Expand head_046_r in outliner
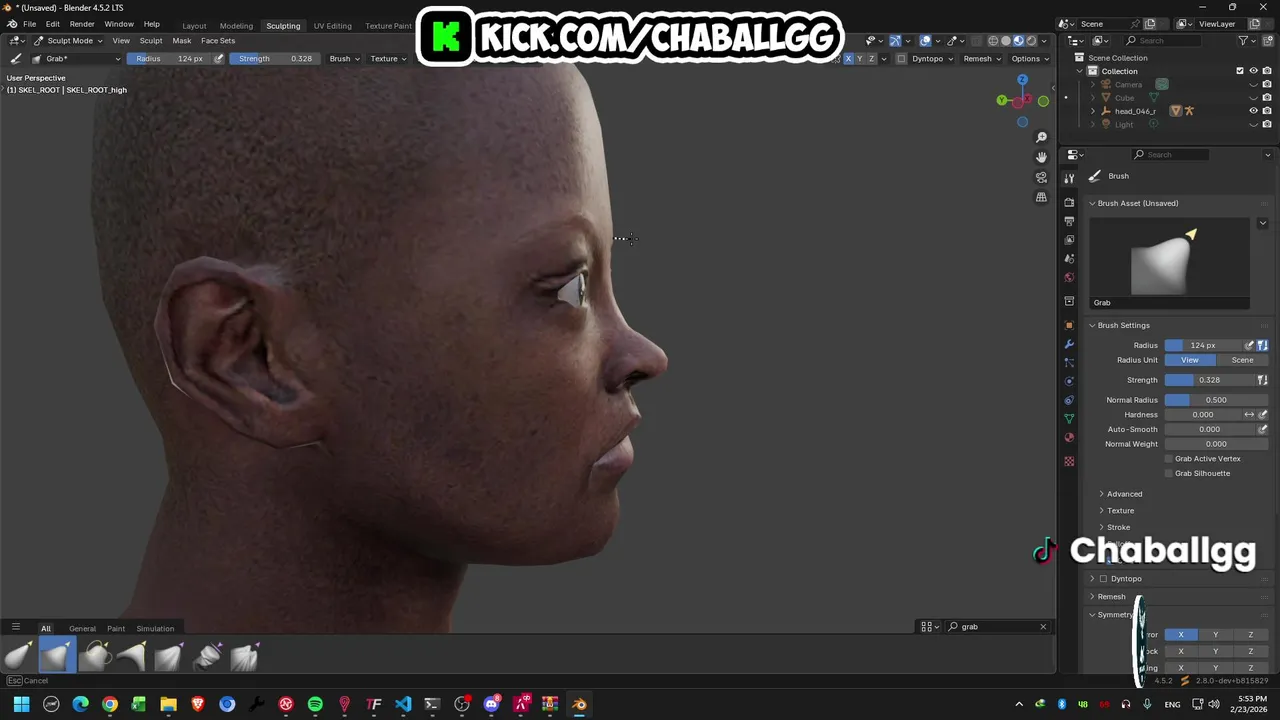1280x720 pixels. click(x=1092, y=111)
